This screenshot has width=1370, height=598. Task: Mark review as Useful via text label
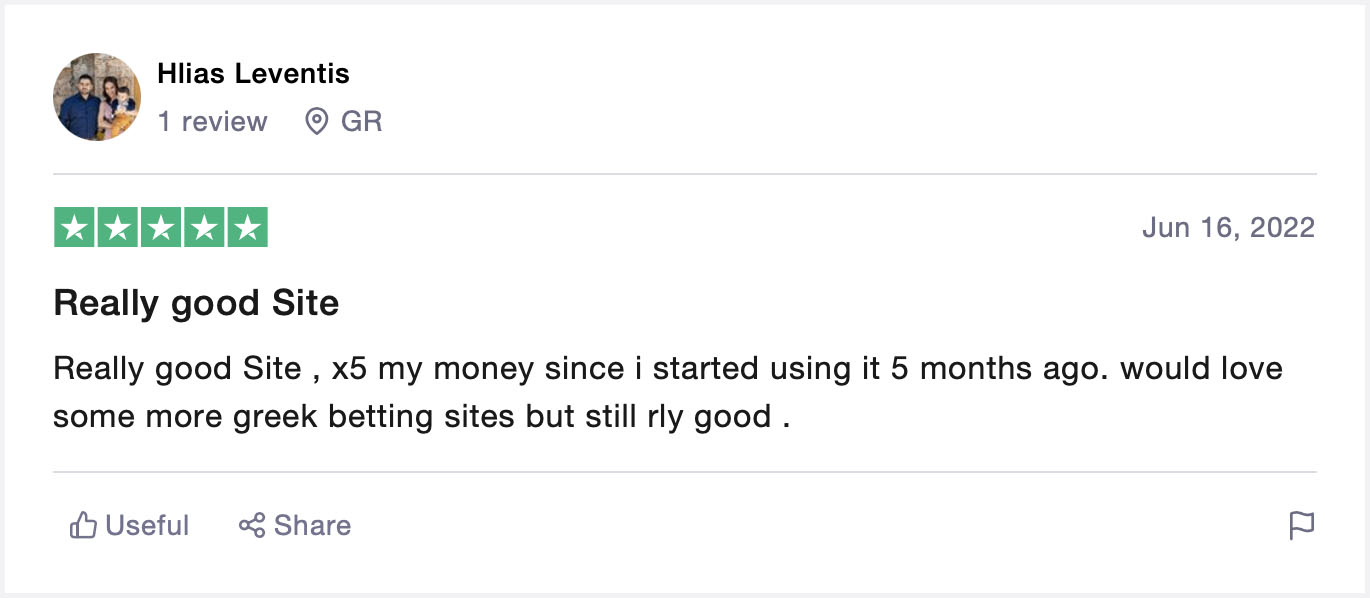tap(147, 525)
